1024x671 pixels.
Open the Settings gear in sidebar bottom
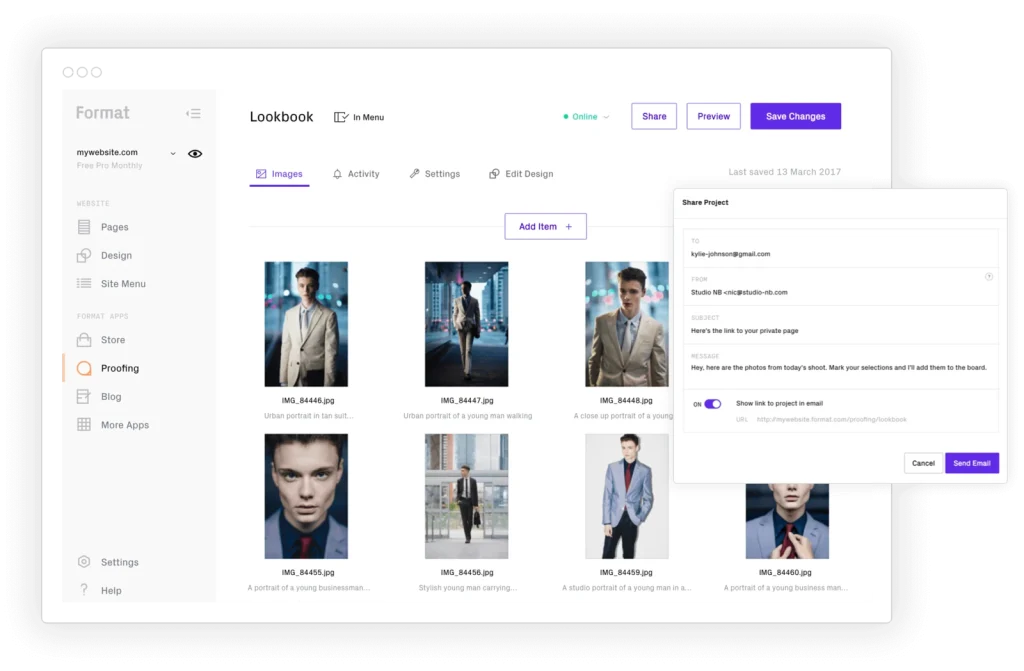pyautogui.click(x=84, y=562)
